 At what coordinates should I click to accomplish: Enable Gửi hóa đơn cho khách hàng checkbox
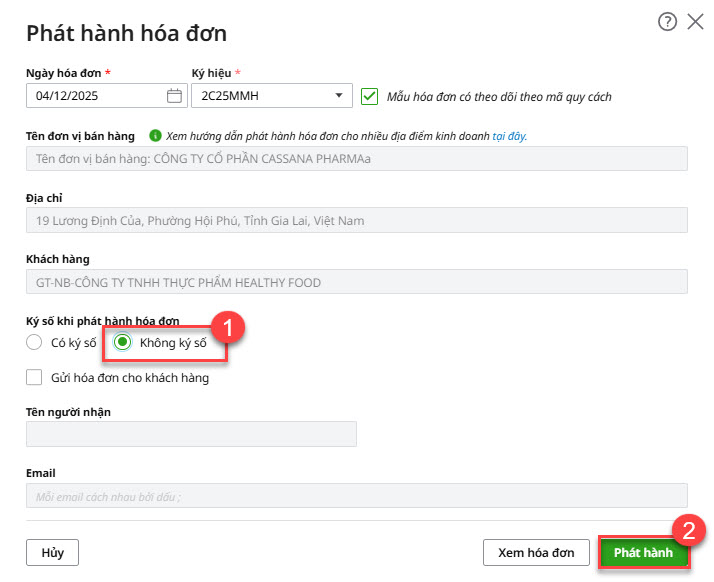[x=35, y=377]
